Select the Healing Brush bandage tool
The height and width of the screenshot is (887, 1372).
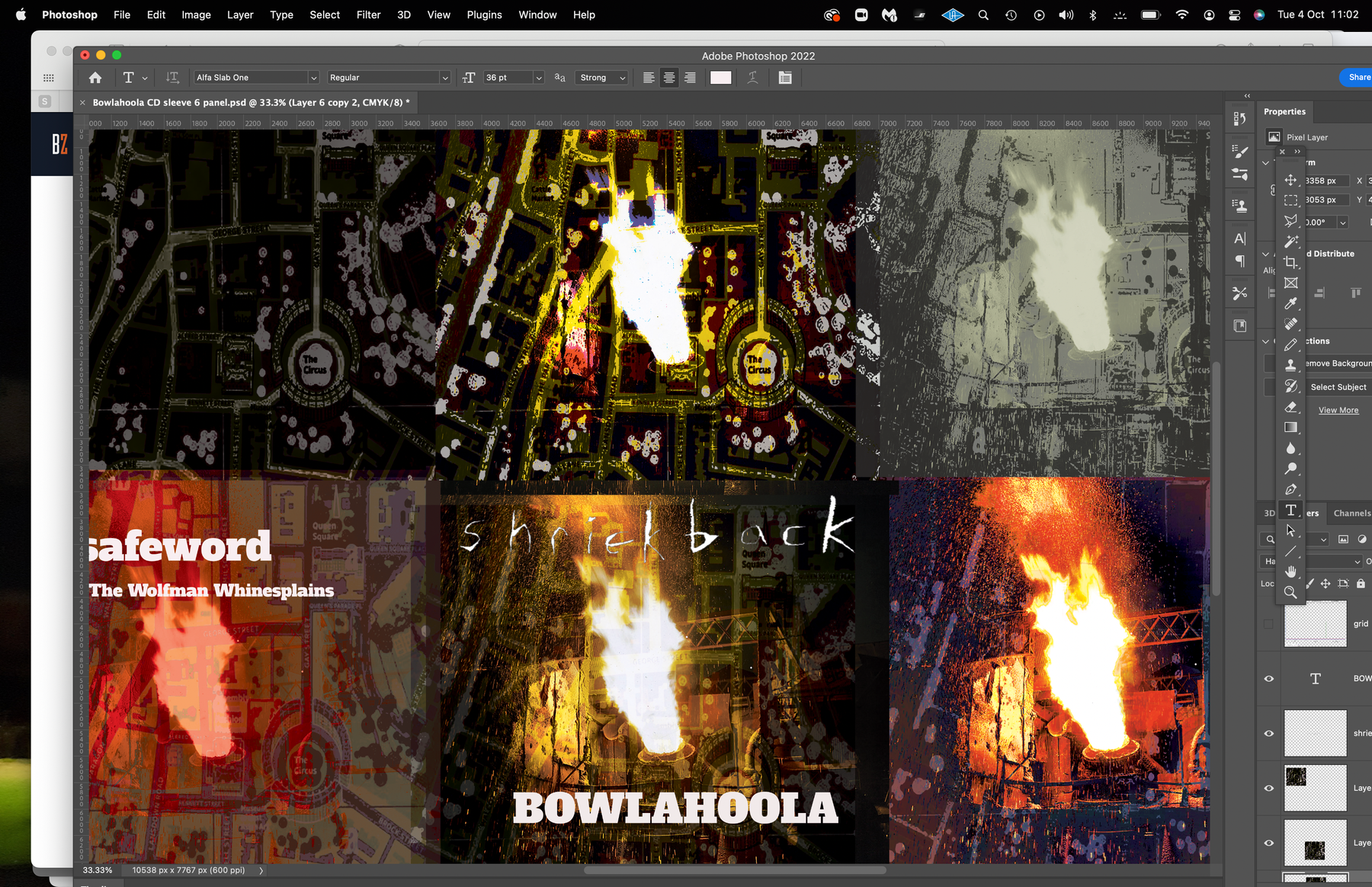1290,324
